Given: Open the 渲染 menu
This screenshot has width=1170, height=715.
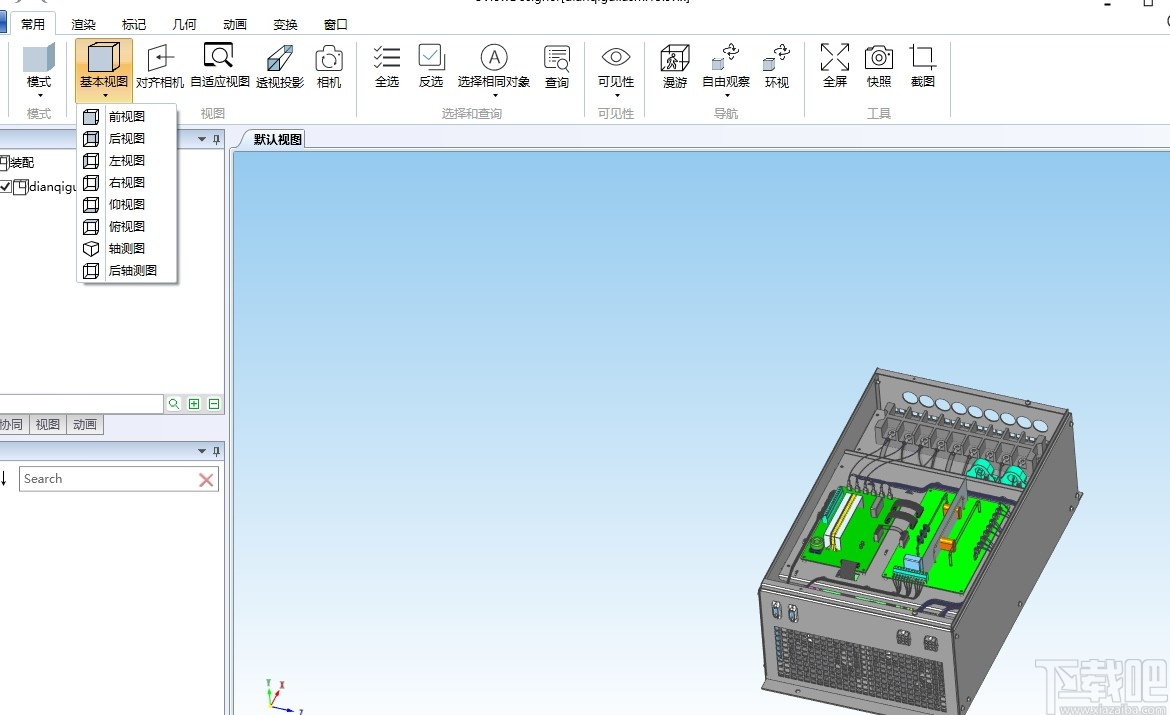Looking at the screenshot, I should coord(83,23).
